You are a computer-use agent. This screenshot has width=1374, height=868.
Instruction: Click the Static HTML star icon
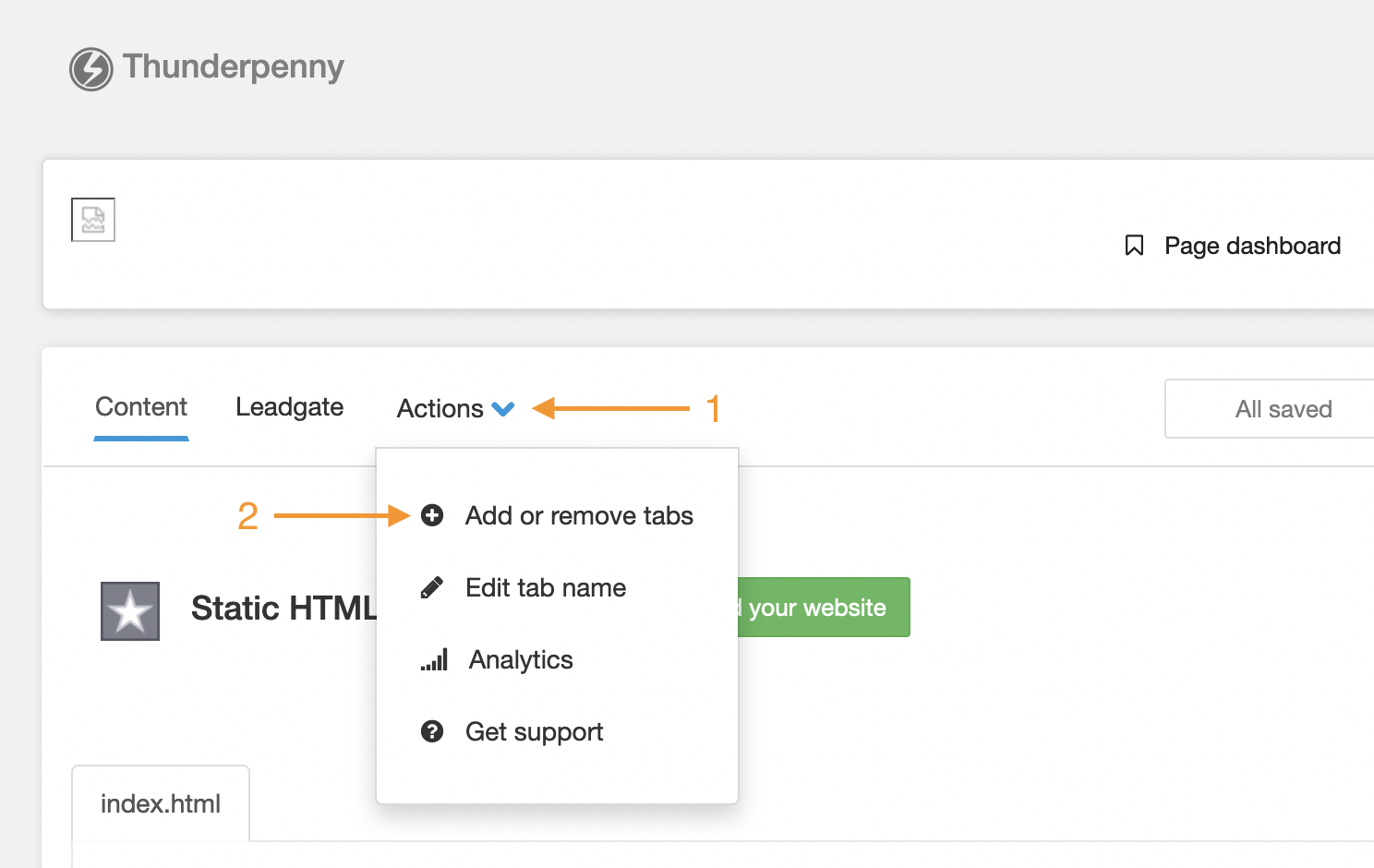pos(130,610)
